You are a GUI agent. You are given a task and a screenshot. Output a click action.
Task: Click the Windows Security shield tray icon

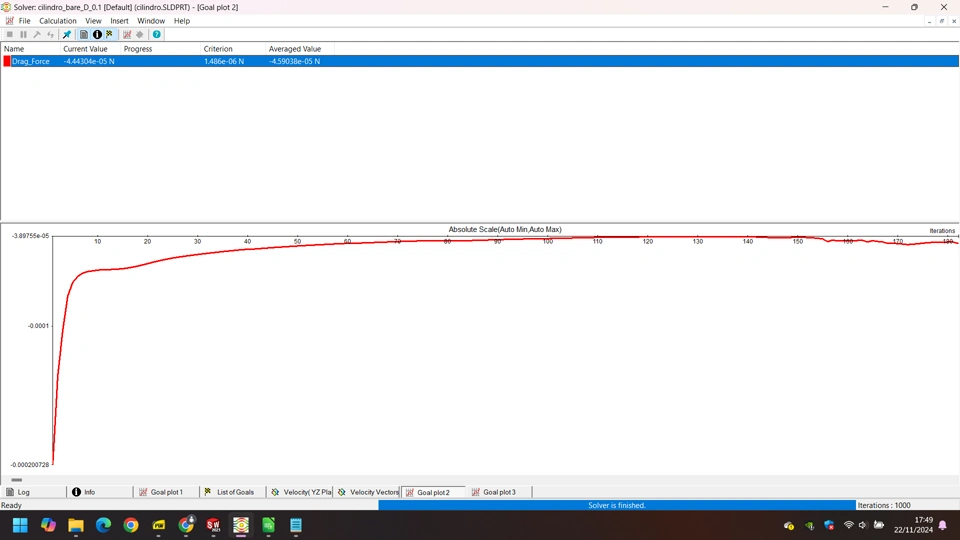[829, 525]
